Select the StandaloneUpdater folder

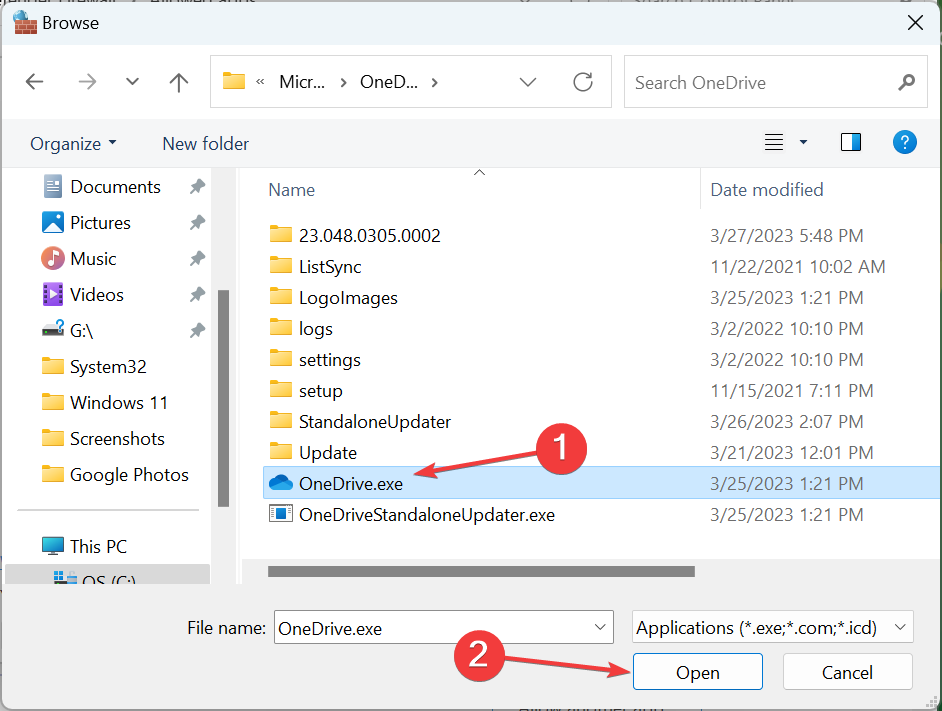(374, 422)
